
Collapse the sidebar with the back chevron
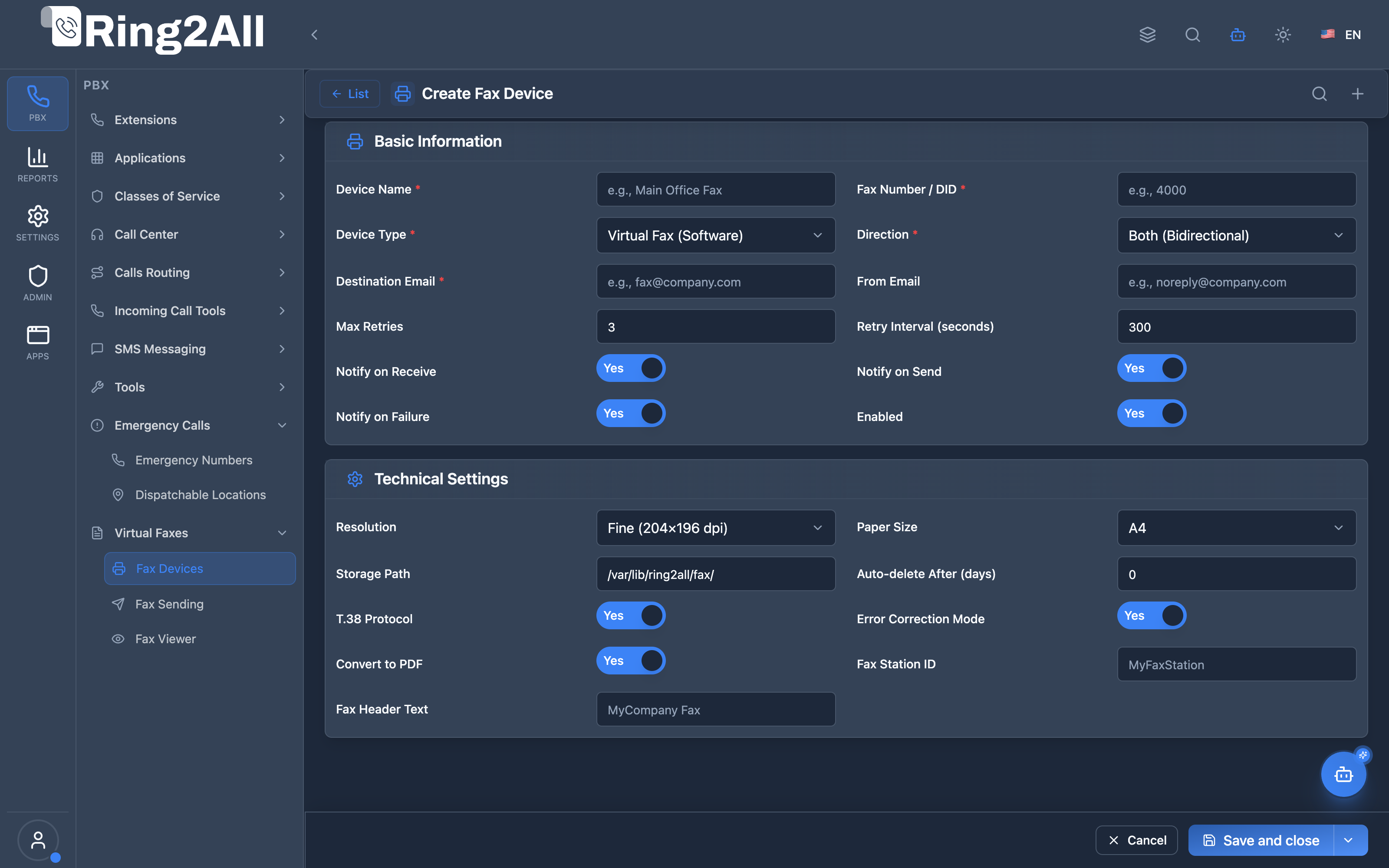click(314, 34)
